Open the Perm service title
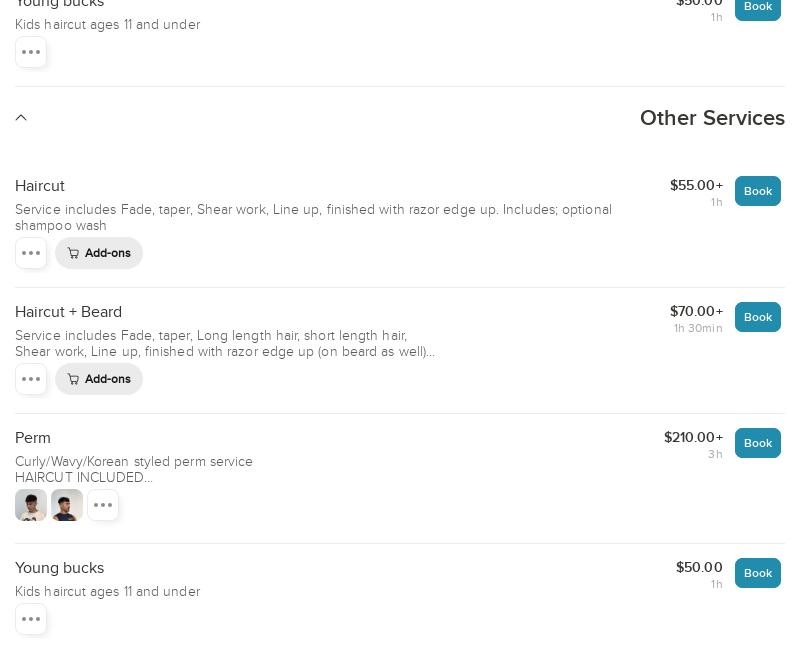Image resolution: width=800 pixels, height=647 pixels. 33,438
